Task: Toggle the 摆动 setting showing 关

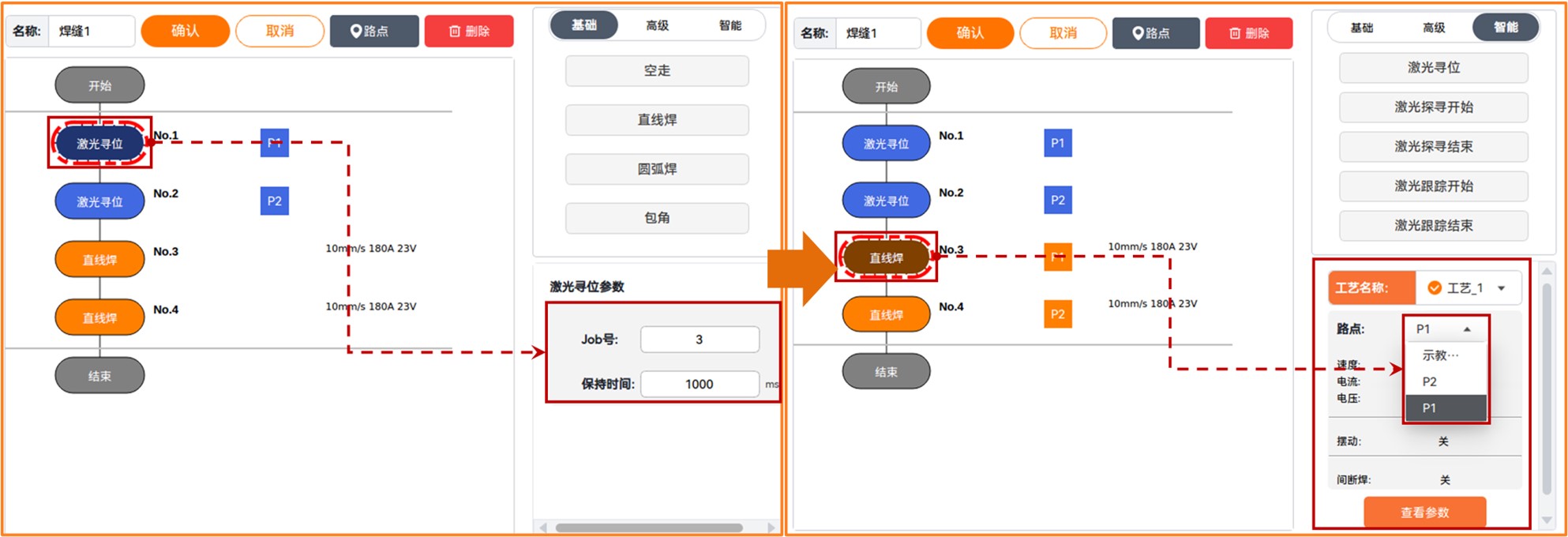Action: click(1442, 441)
